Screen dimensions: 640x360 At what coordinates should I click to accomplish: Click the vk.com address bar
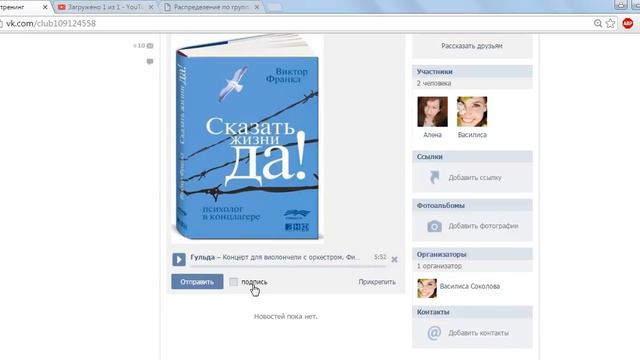294,23
